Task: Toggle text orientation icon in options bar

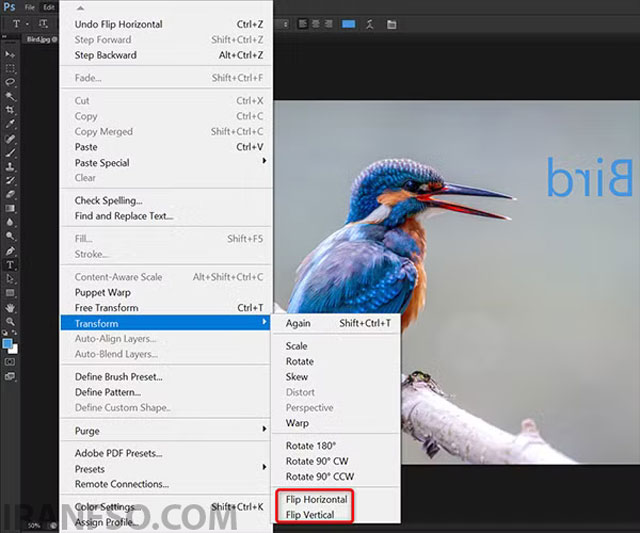Action: click(43, 24)
